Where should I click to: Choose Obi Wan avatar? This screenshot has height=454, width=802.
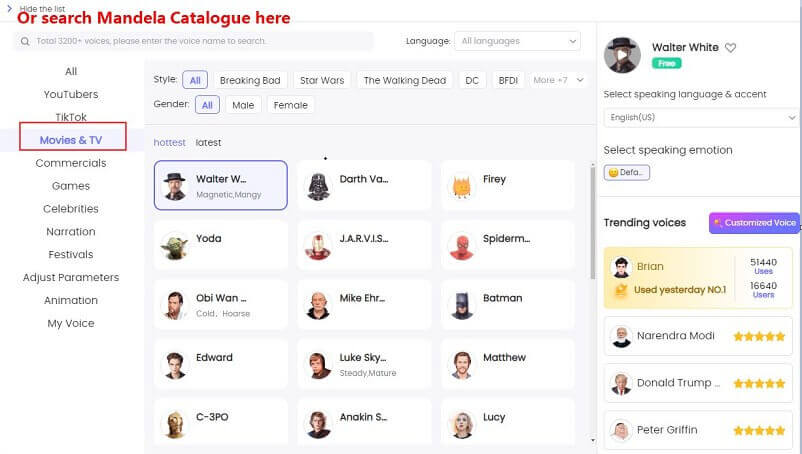(175, 305)
